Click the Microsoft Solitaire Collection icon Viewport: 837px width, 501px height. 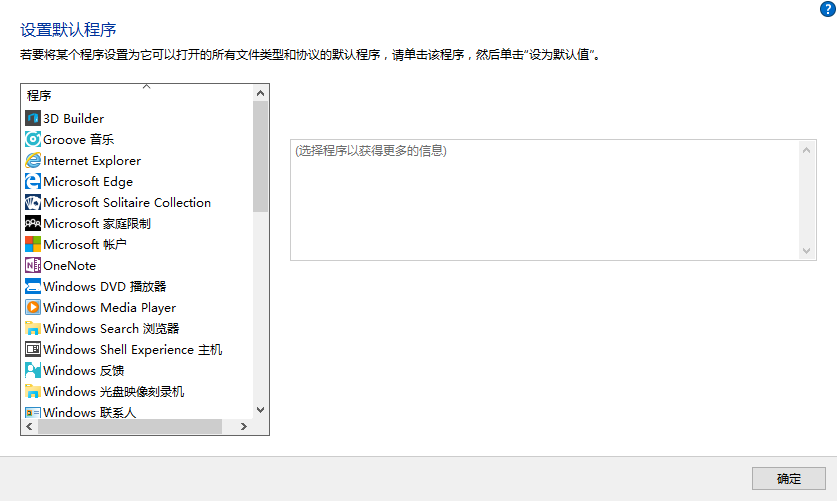[x=33, y=202]
